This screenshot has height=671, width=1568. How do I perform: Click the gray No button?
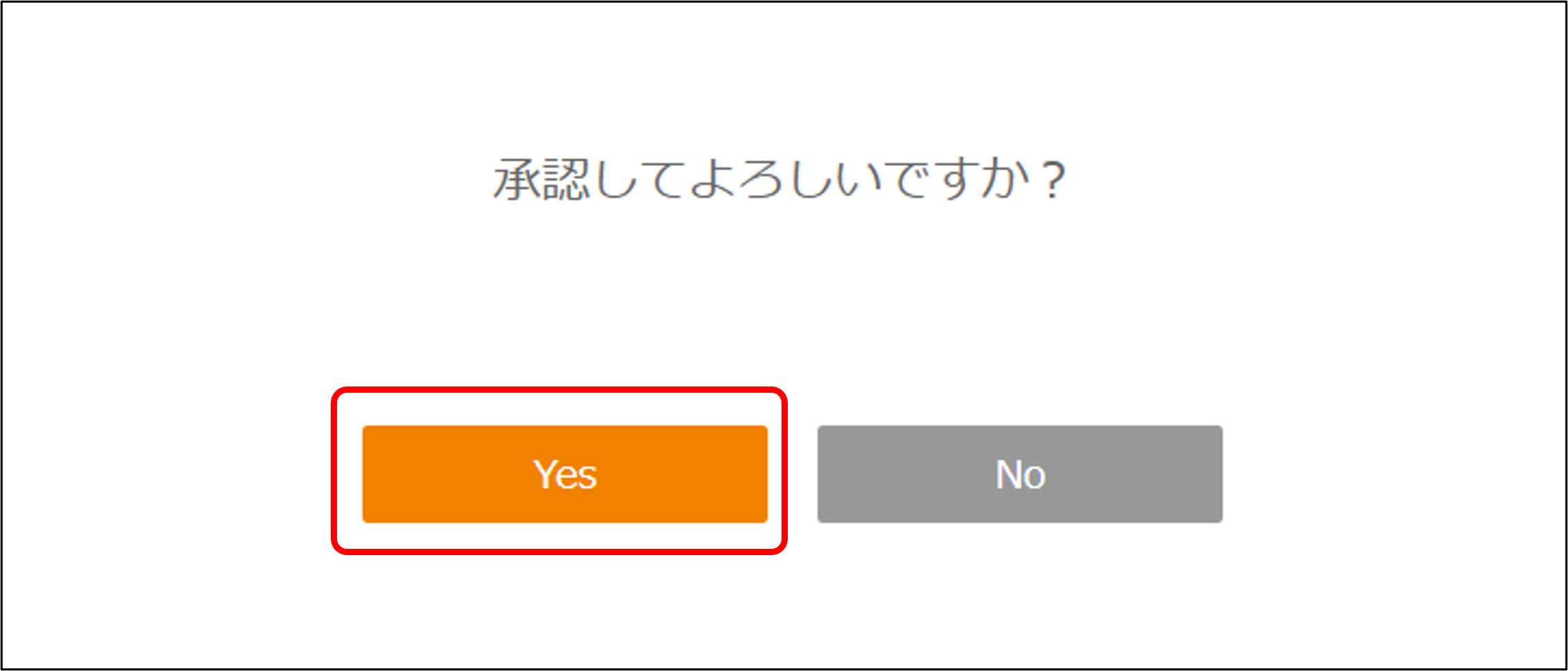point(1019,474)
